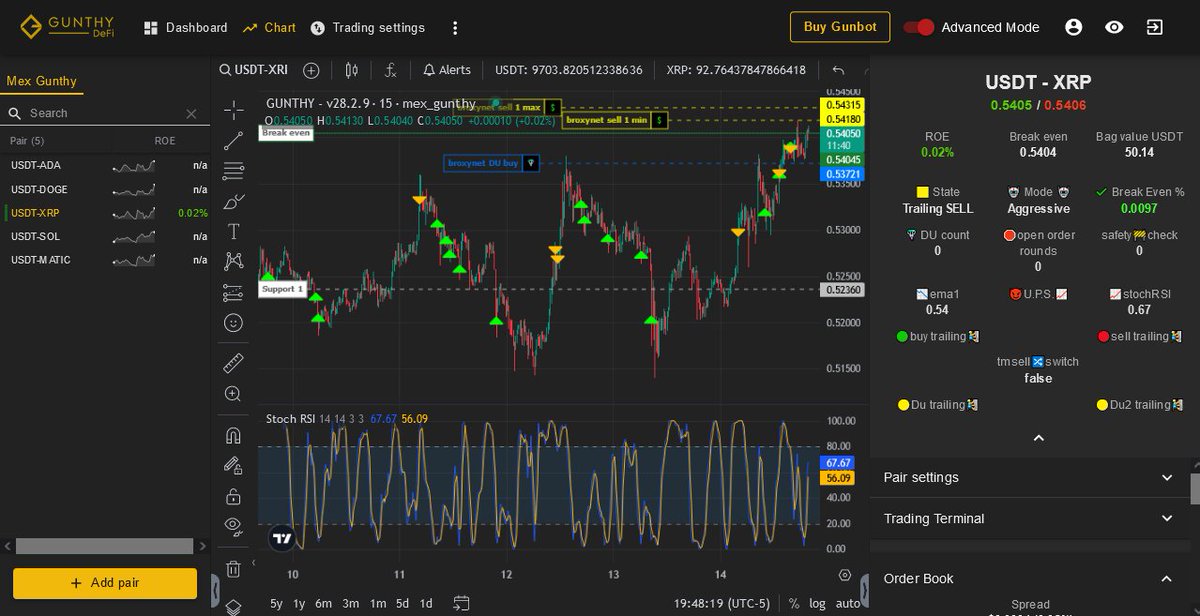The image size is (1200, 616).
Task: Open the user account profile icon
Action: 1073,27
